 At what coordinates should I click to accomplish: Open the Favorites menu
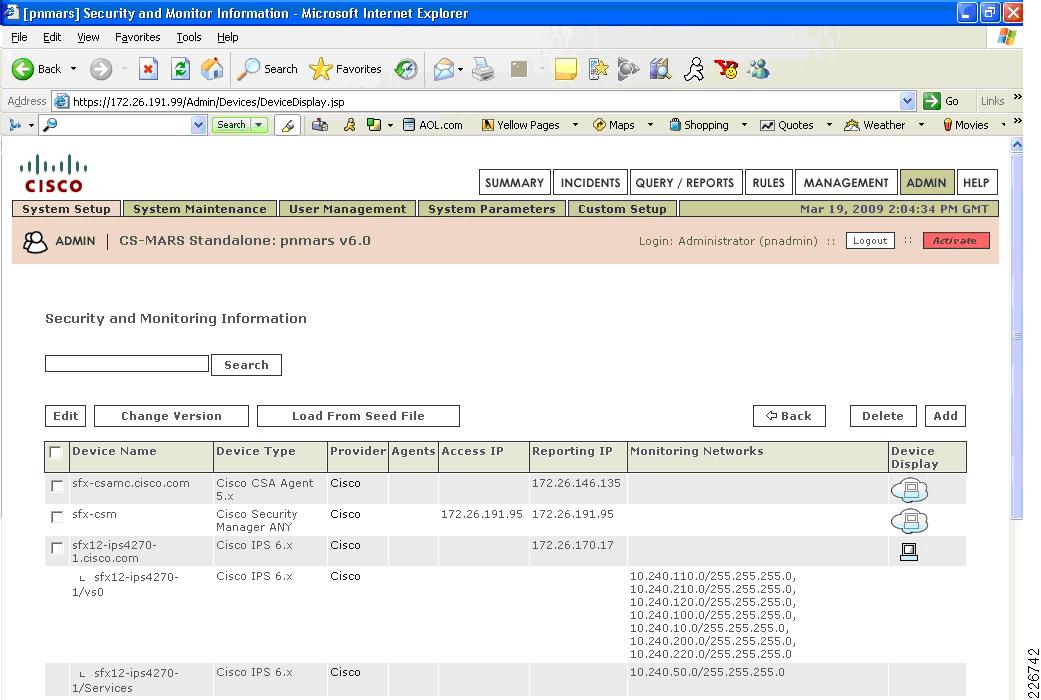(137, 37)
